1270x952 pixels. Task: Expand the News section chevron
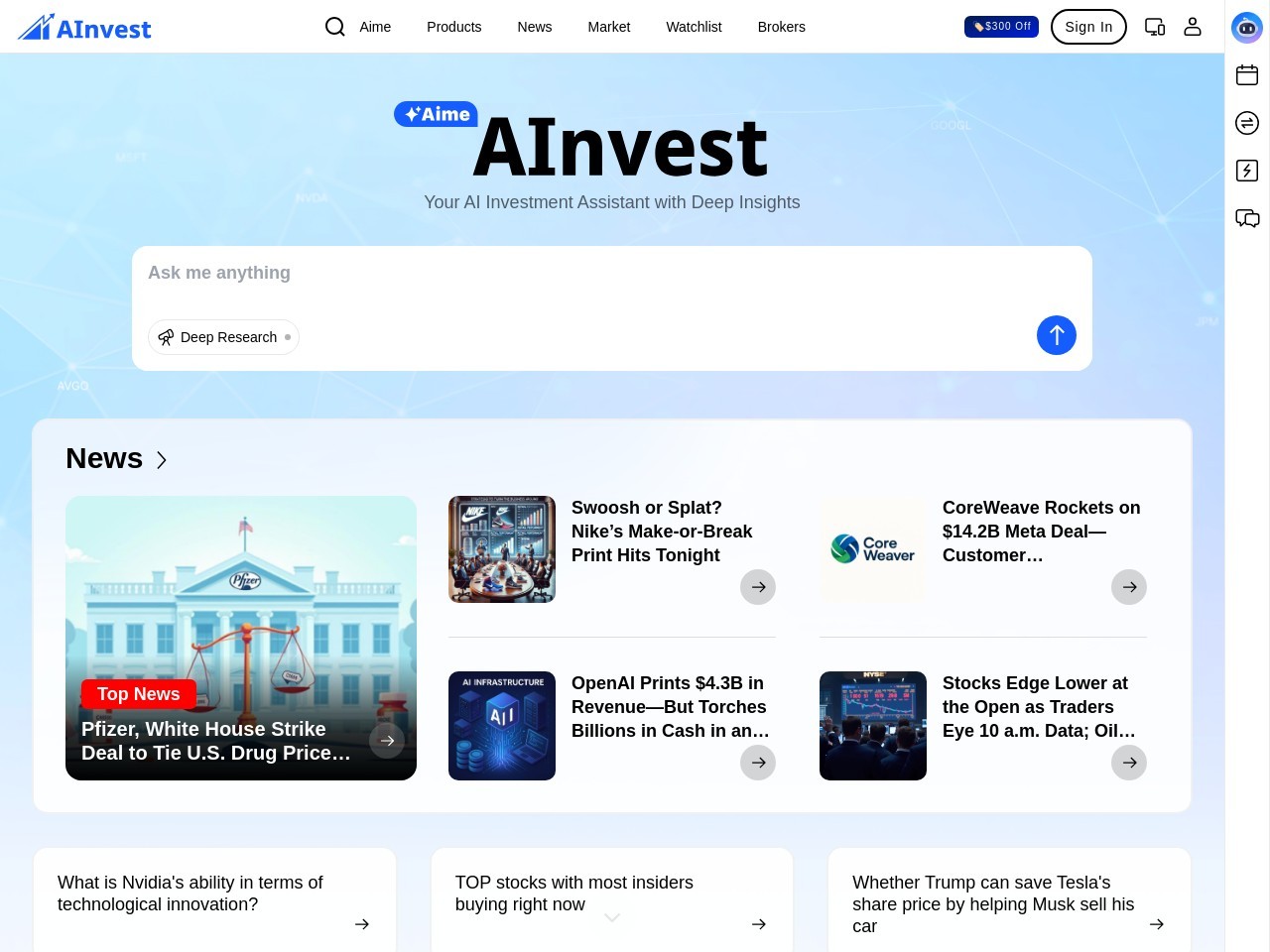[x=162, y=460]
